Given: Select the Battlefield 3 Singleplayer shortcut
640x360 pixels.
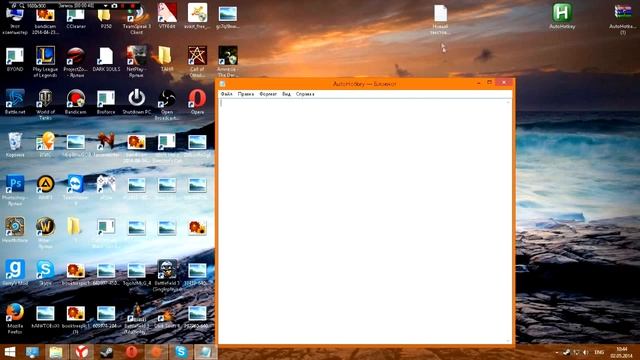Looking at the screenshot, I should [167, 276].
